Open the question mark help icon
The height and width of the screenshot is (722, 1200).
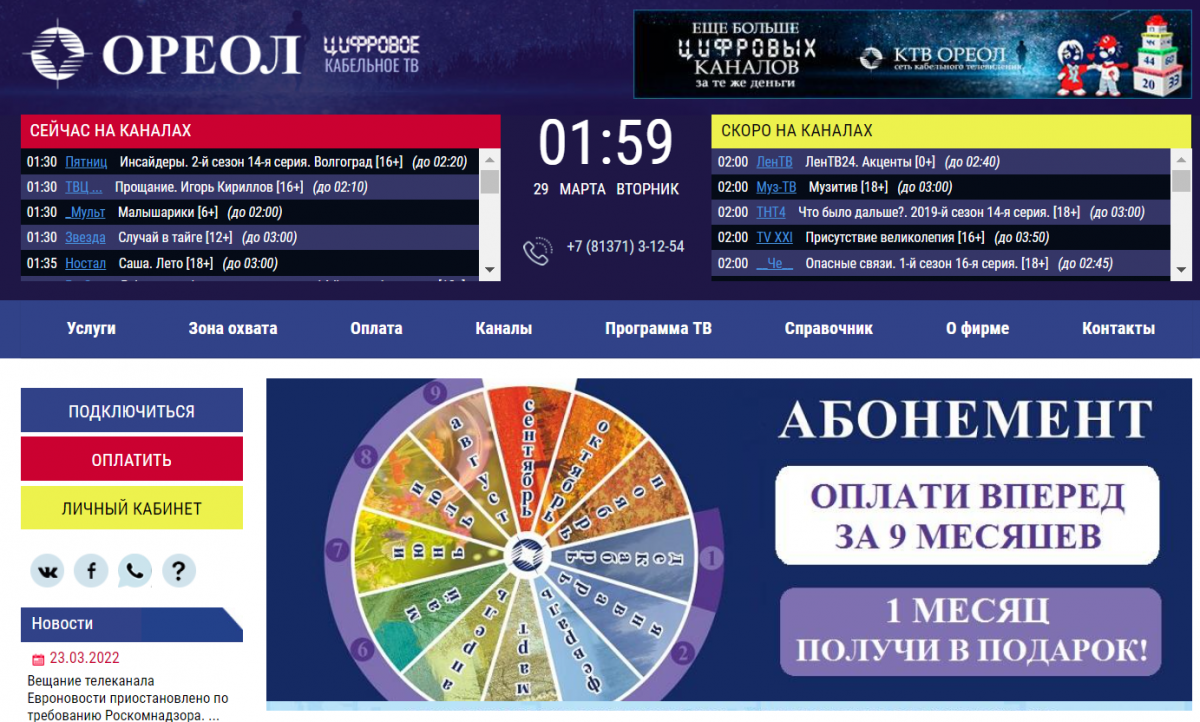click(x=179, y=571)
